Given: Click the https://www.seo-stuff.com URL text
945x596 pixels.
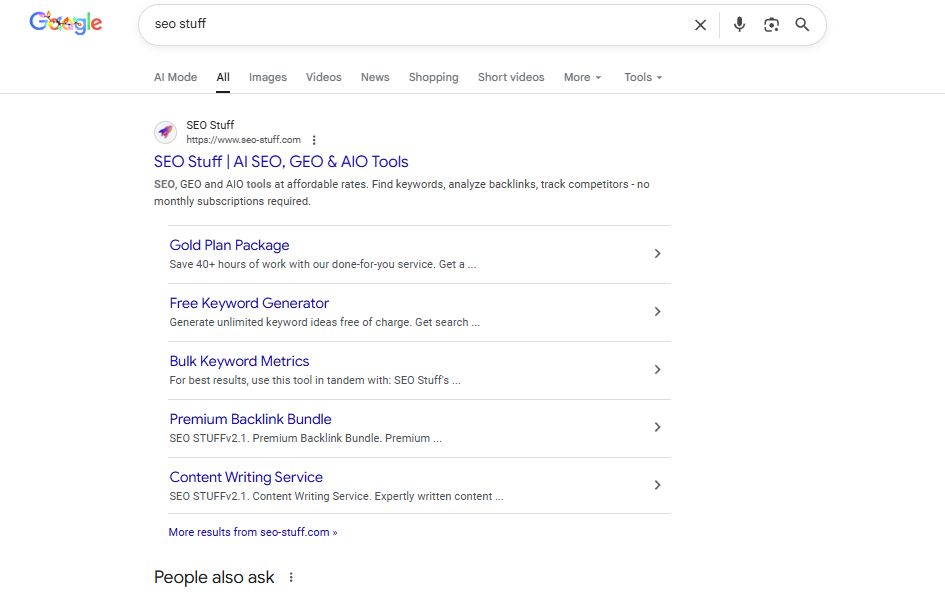Looking at the screenshot, I should 243,140.
